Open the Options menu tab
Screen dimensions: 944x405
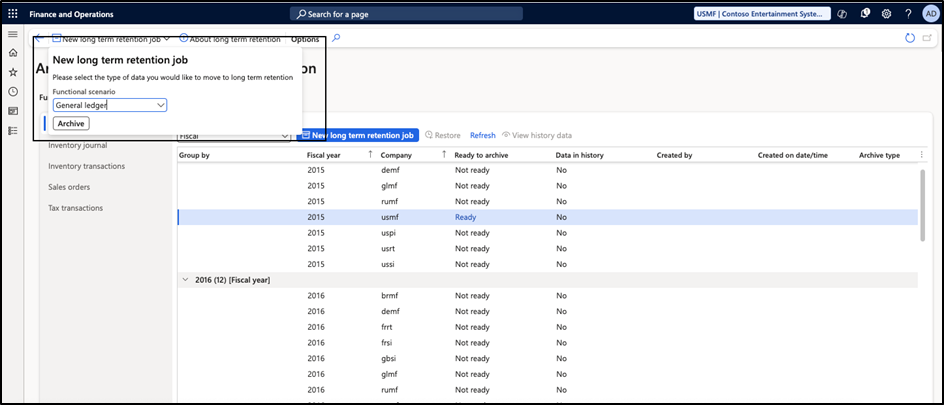[x=305, y=39]
